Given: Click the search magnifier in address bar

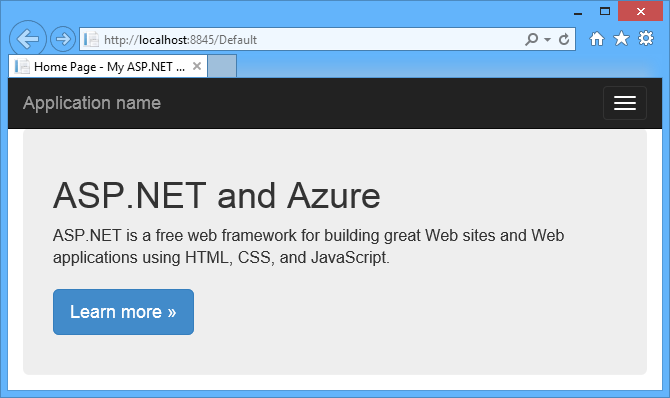Looking at the screenshot, I should (532, 39).
